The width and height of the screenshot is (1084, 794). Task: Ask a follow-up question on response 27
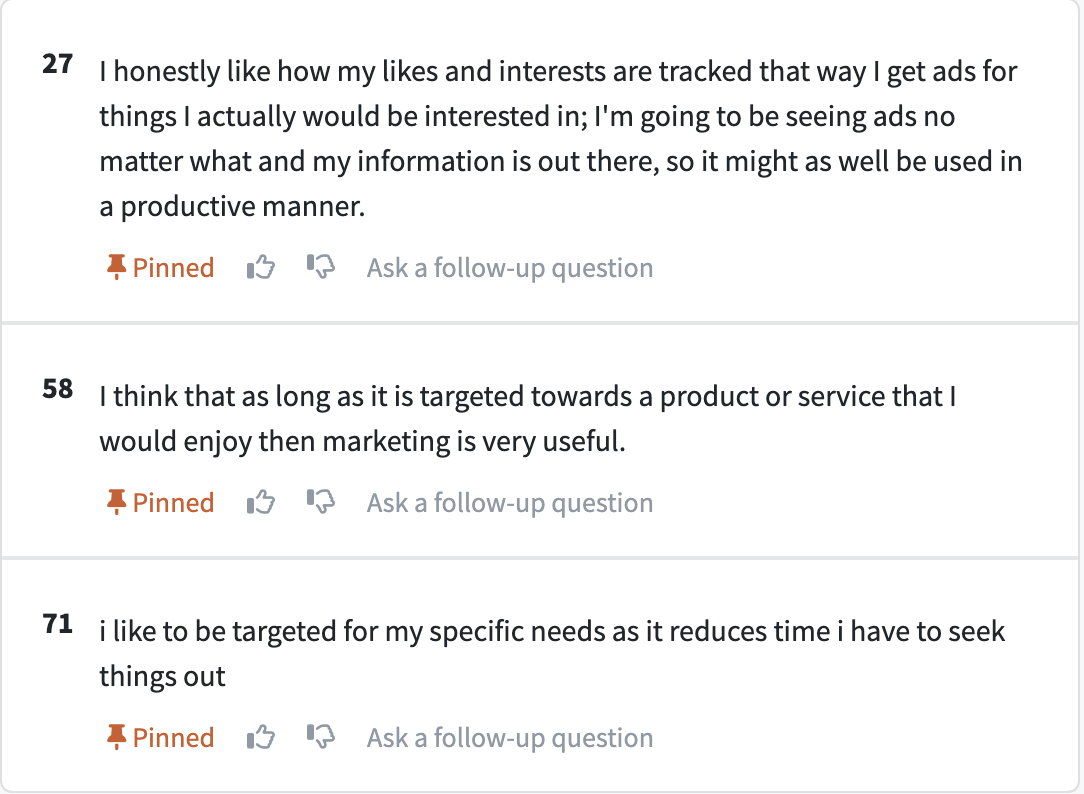coord(510,268)
